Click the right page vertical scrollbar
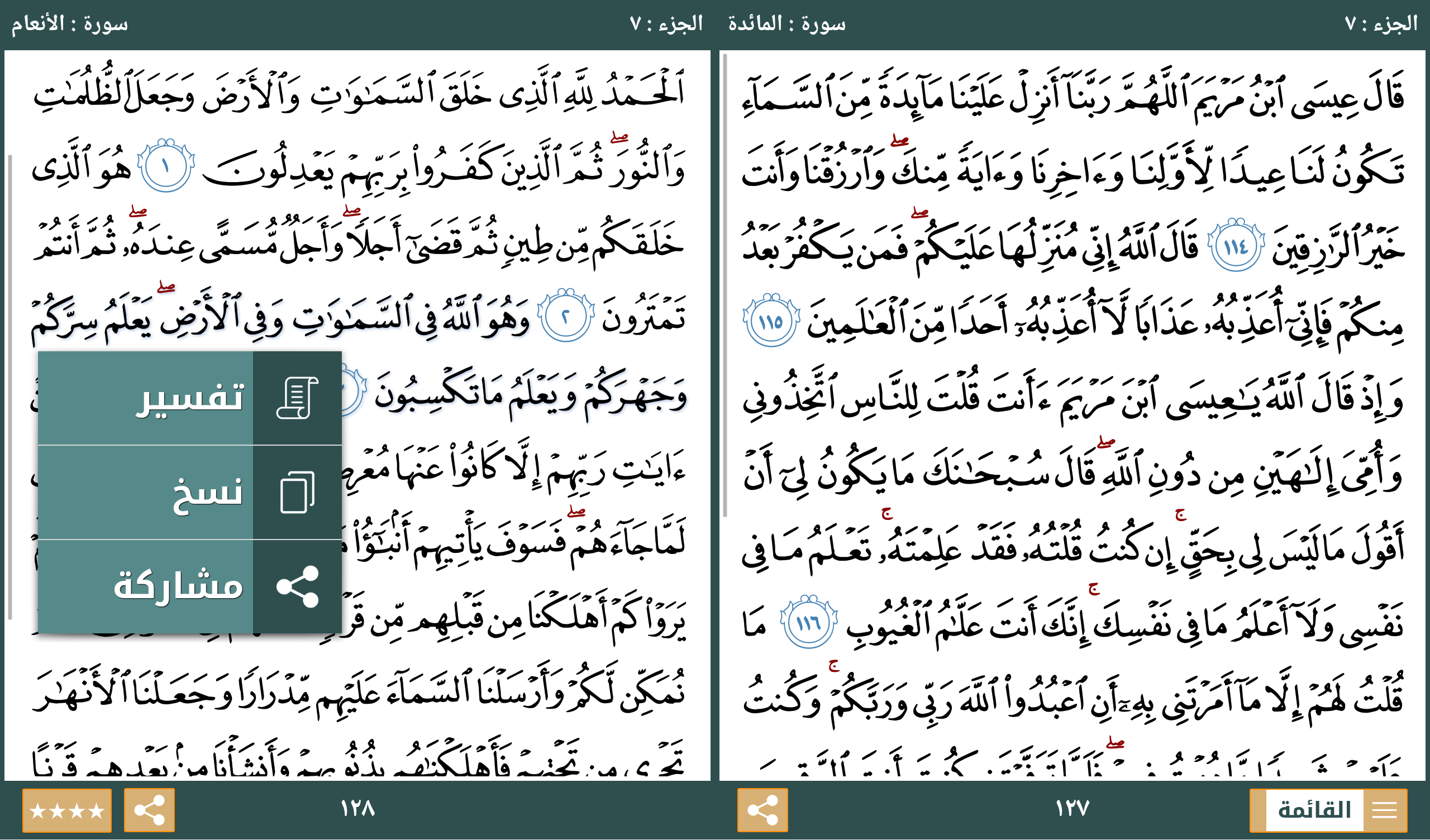 tap(724, 284)
